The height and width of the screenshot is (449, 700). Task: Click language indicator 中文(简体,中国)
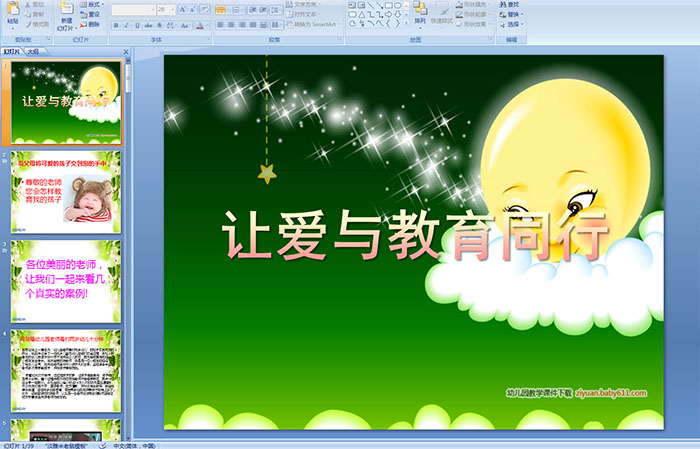point(134,445)
